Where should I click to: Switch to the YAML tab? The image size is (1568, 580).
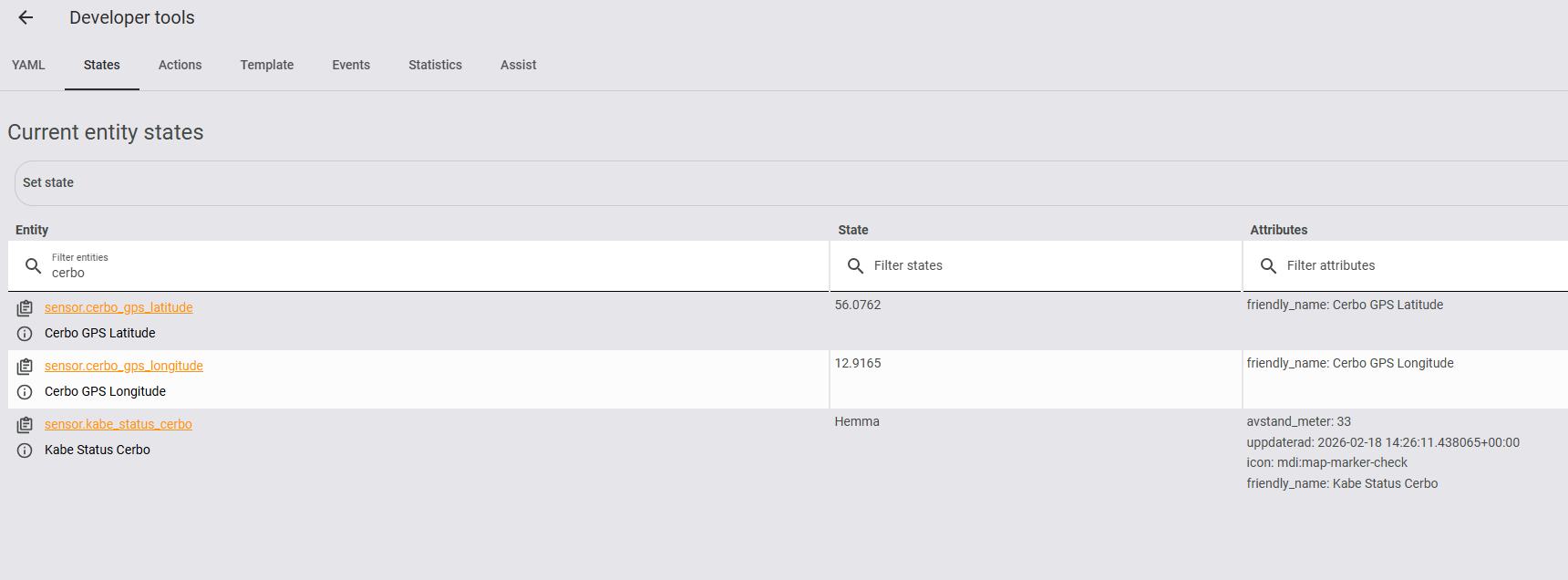pyautogui.click(x=28, y=65)
